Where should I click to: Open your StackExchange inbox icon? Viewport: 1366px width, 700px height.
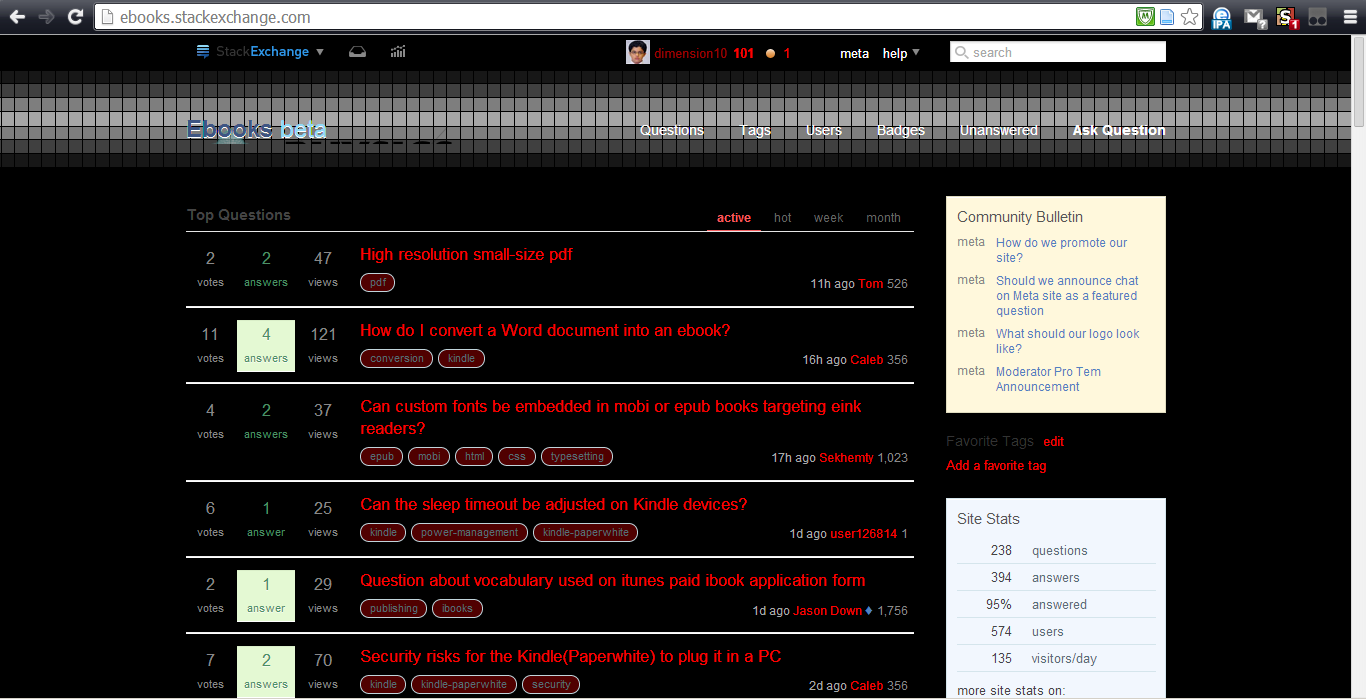(x=357, y=51)
